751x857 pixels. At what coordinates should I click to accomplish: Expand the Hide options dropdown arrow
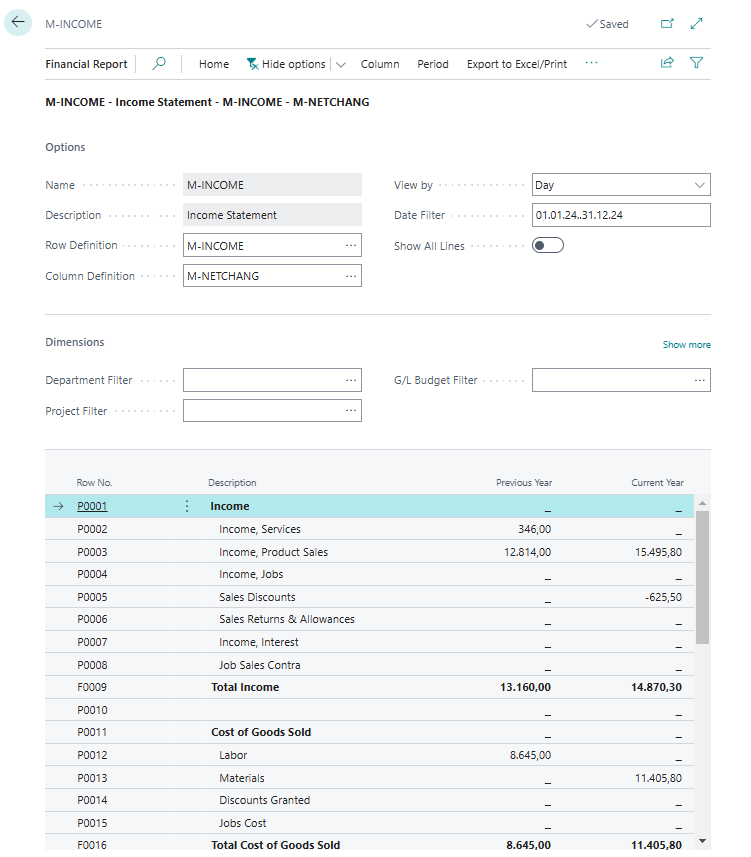click(x=341, y=64)
